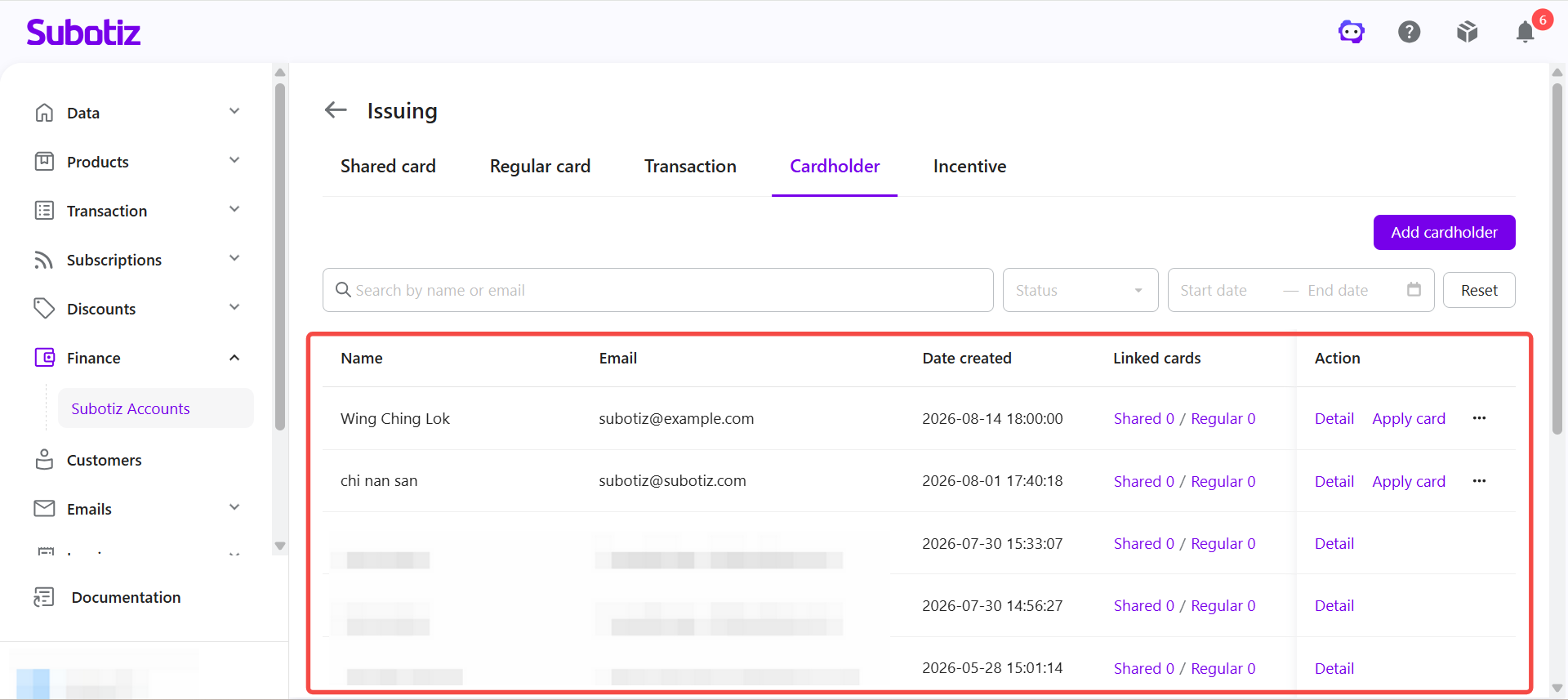The image size is (1568, 700).
Task: Click email subotiz@subotiz.com
Action: tap(672, 480)
